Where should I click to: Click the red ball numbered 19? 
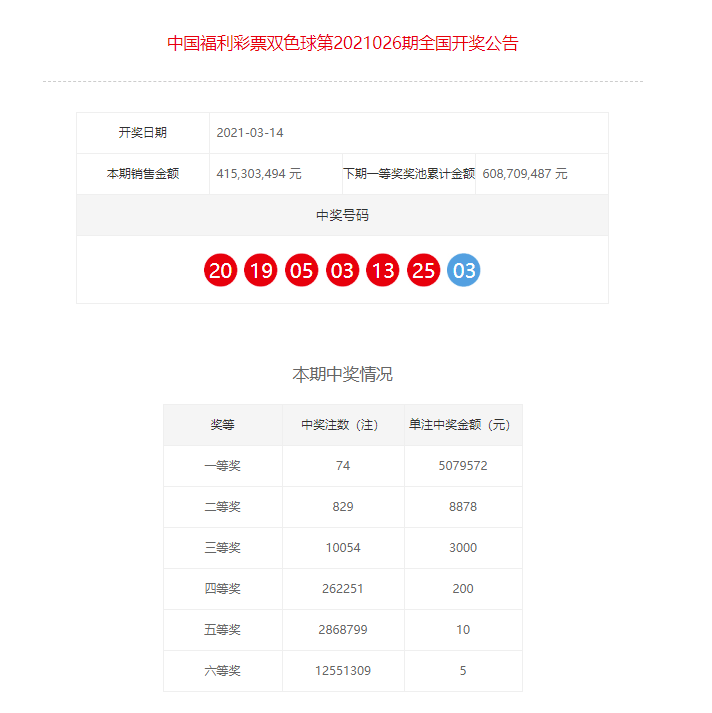pyautogui.click(x=261, y=270)
